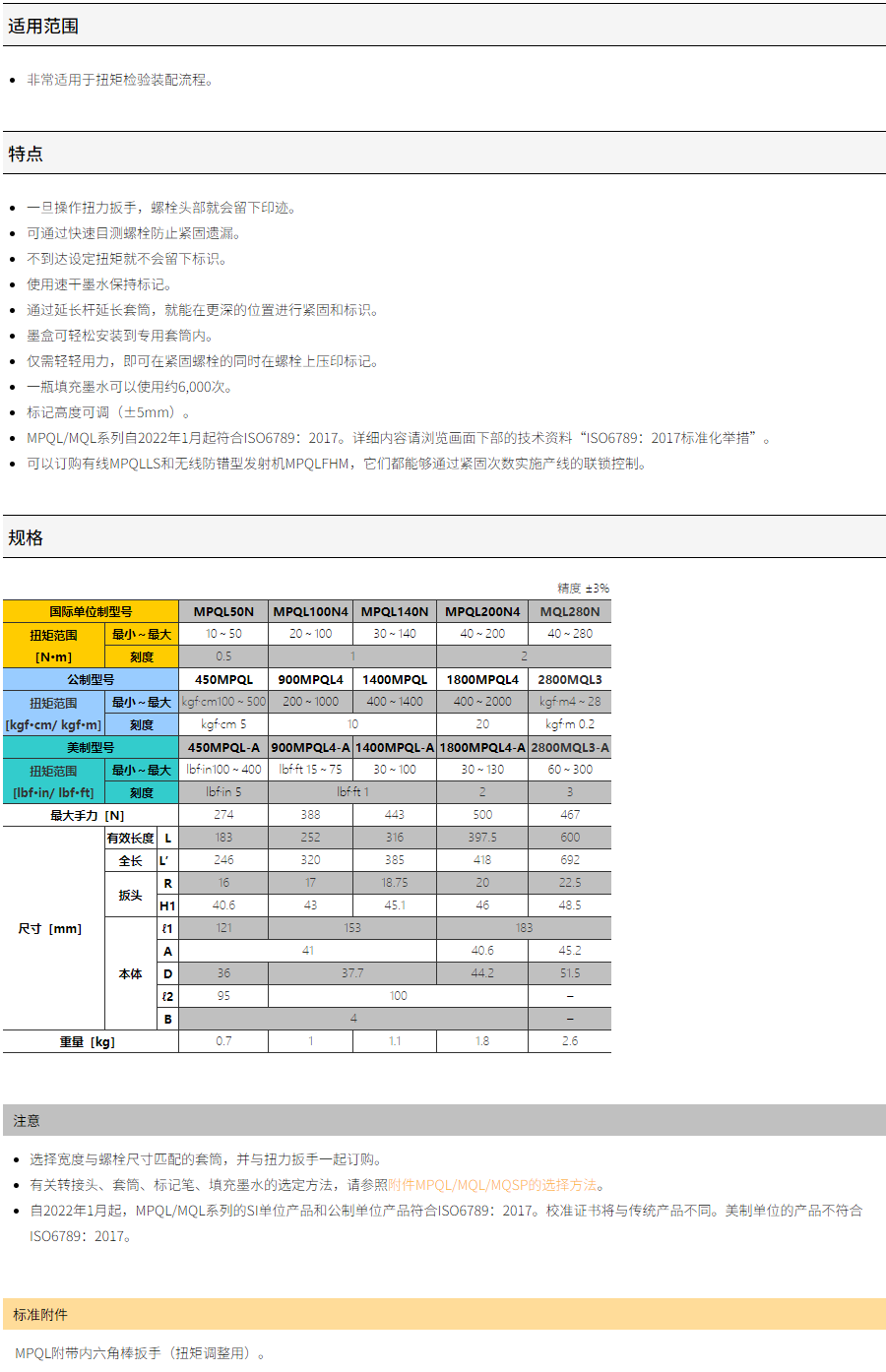Click the 2800MQL3-A model cell

(x=570, y=747)
